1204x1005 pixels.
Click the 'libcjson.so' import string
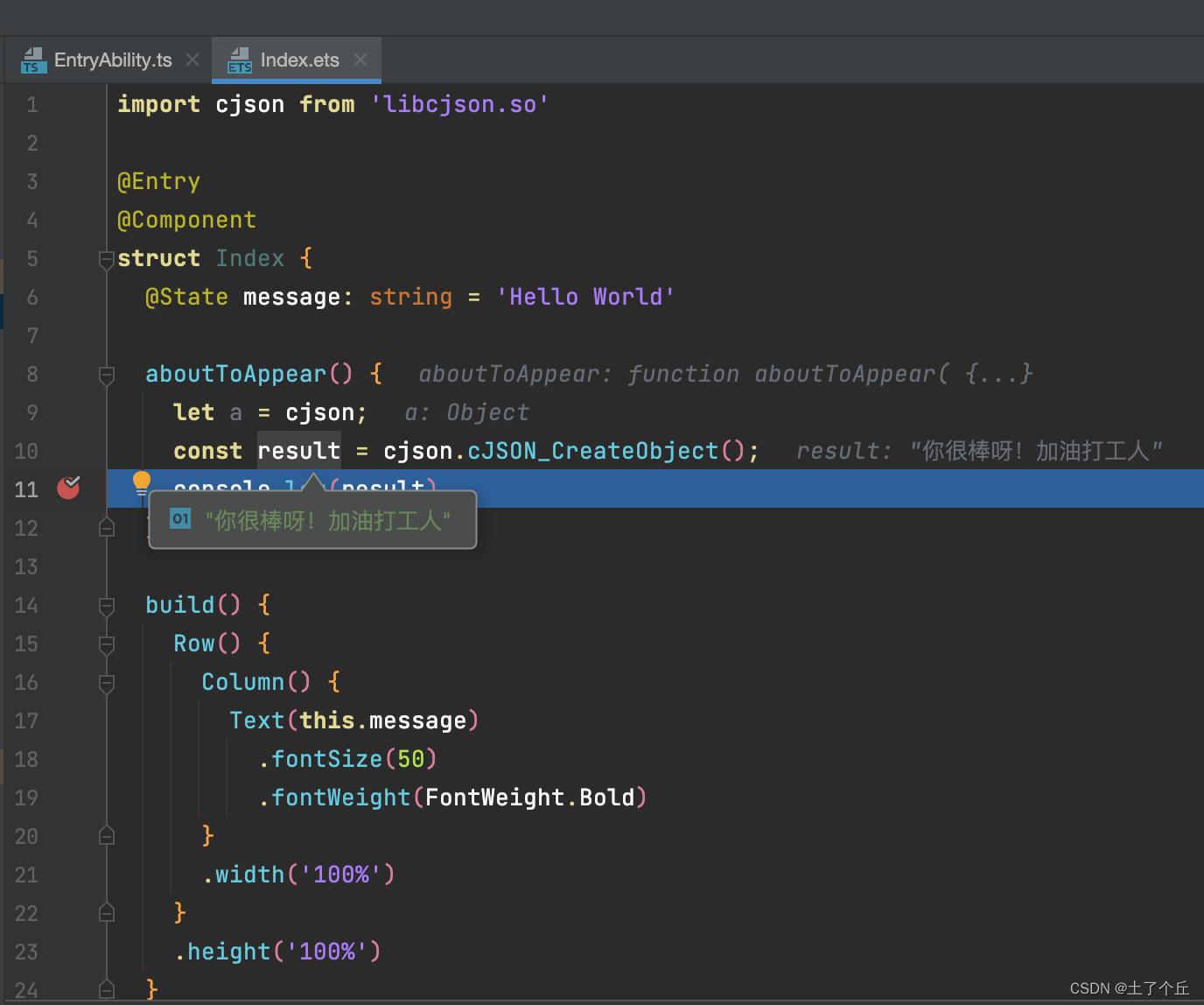point(459,104)
